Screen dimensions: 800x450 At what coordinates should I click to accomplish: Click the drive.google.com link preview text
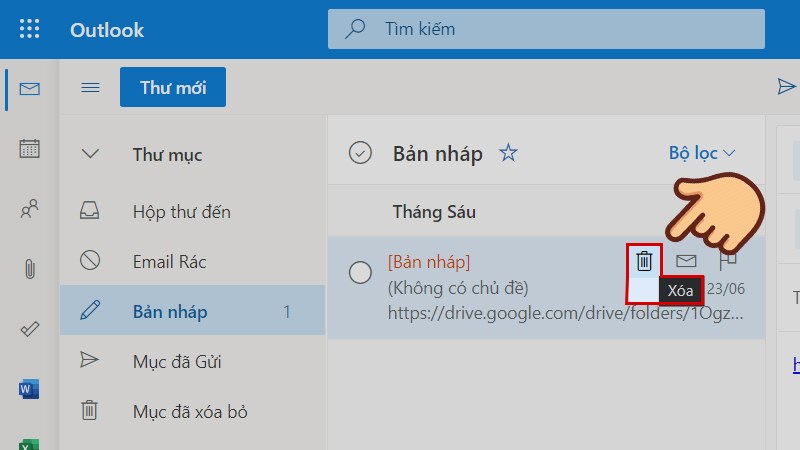565,313
